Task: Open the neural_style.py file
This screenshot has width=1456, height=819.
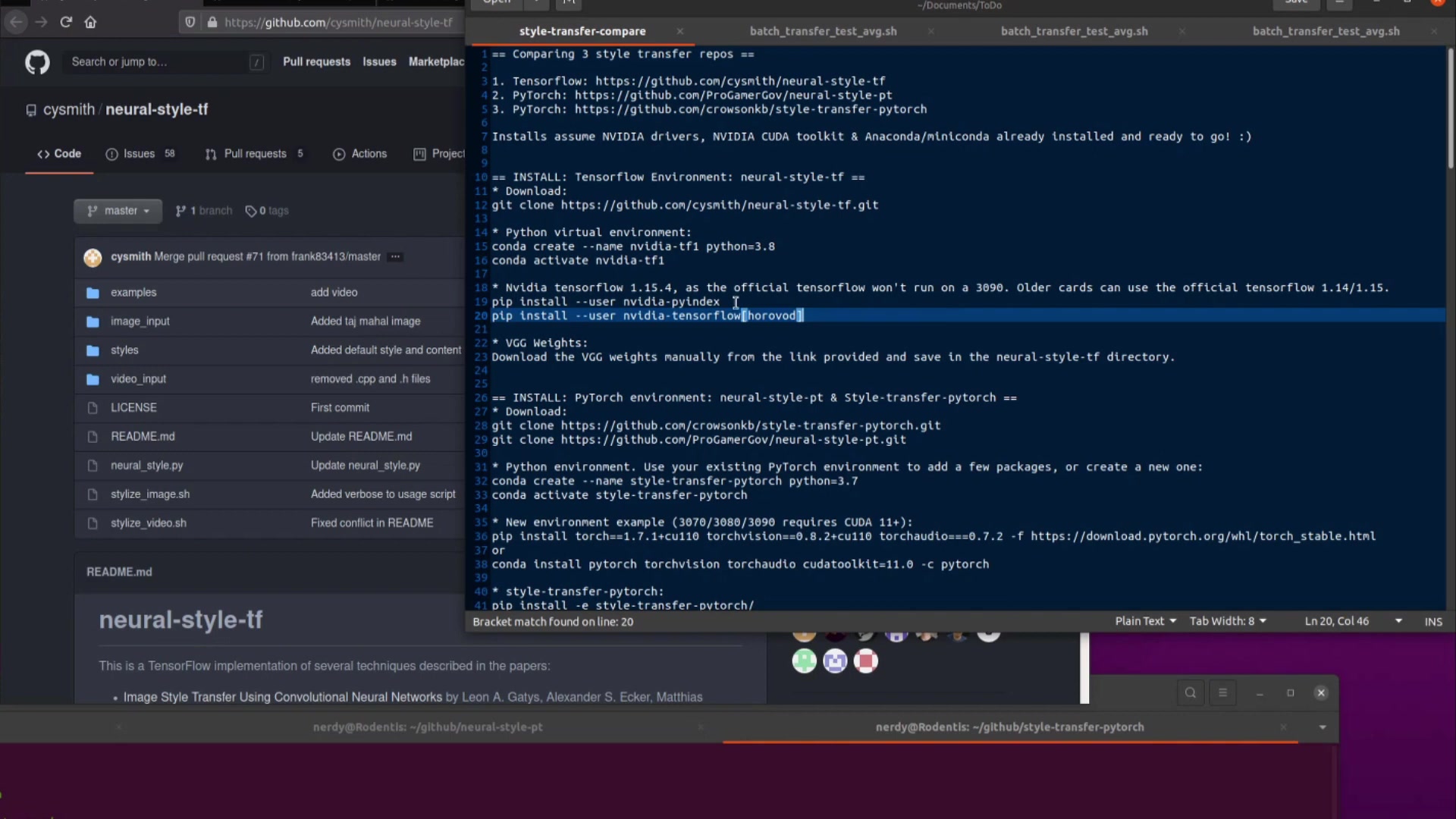Action: tap(146, 466)
